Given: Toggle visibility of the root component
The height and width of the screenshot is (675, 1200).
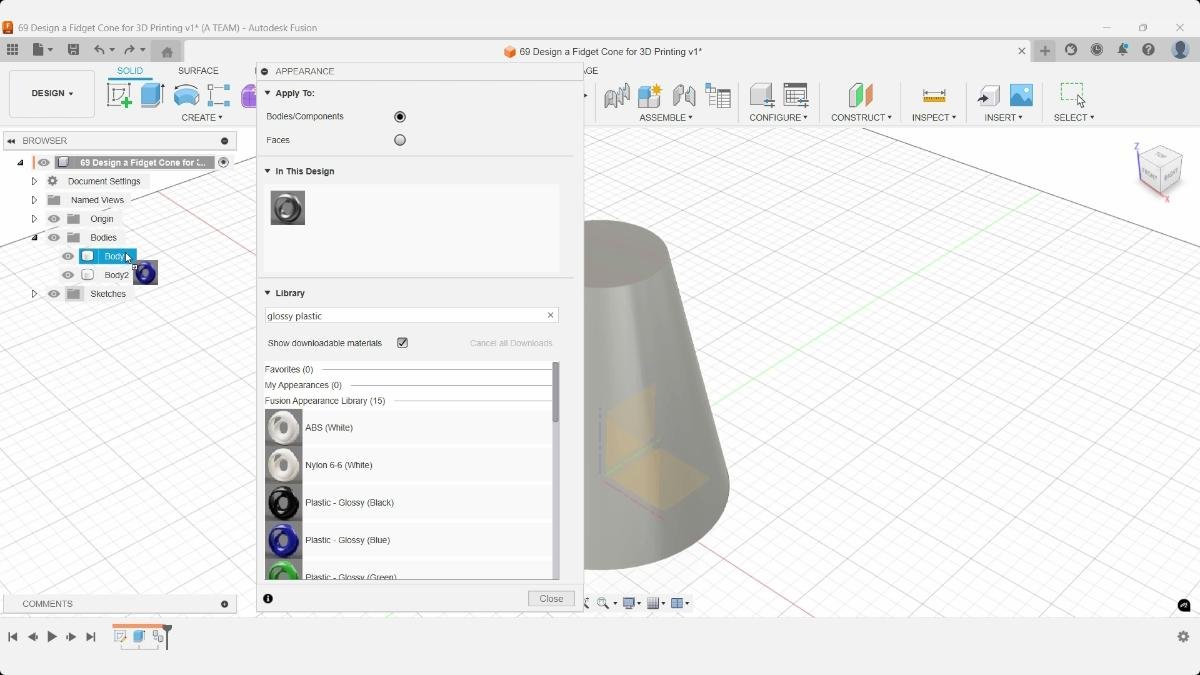Looking at the screenshot, I should point(43,162).
